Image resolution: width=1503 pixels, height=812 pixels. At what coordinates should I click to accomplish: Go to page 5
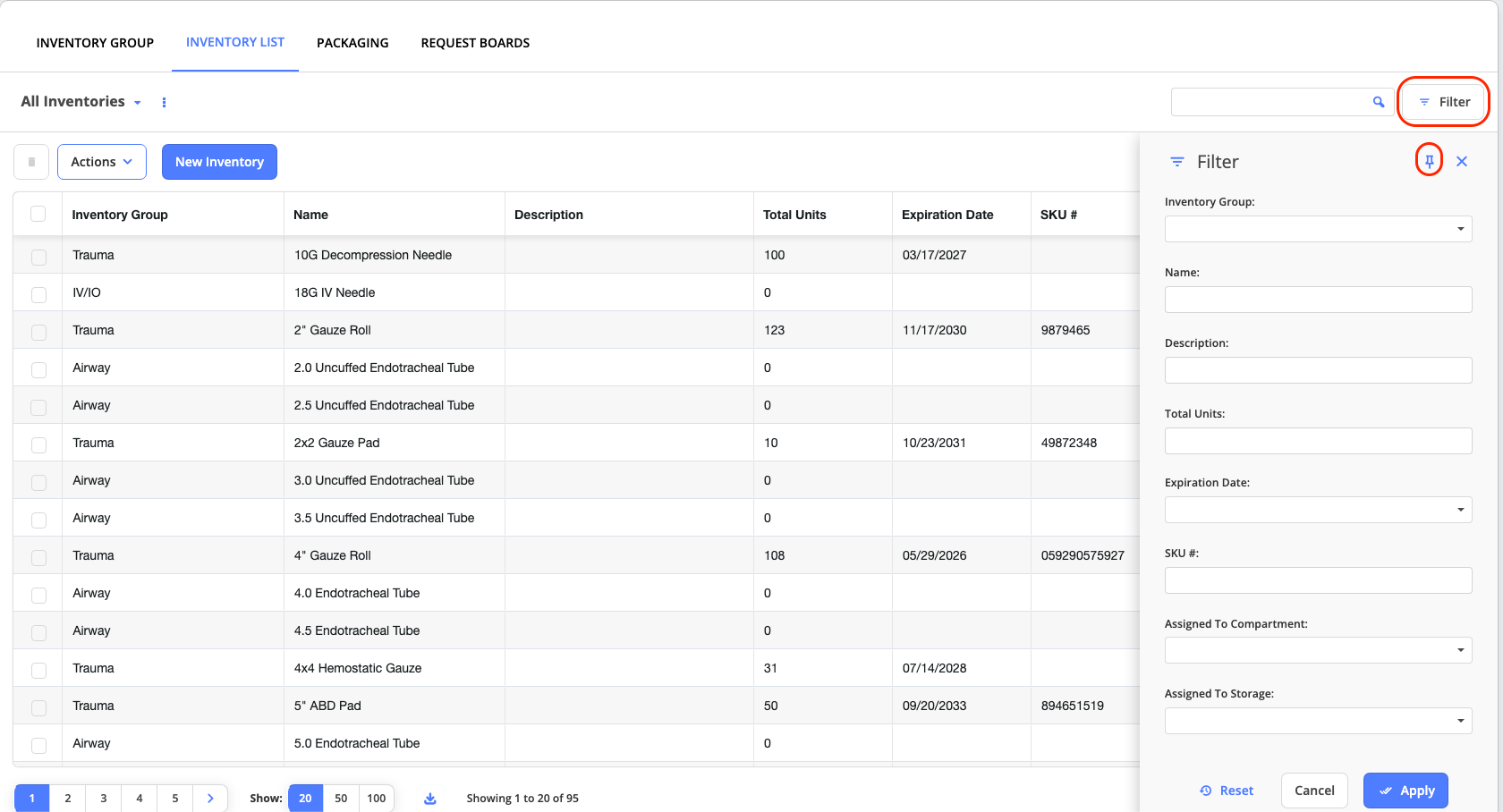(175, 798)
